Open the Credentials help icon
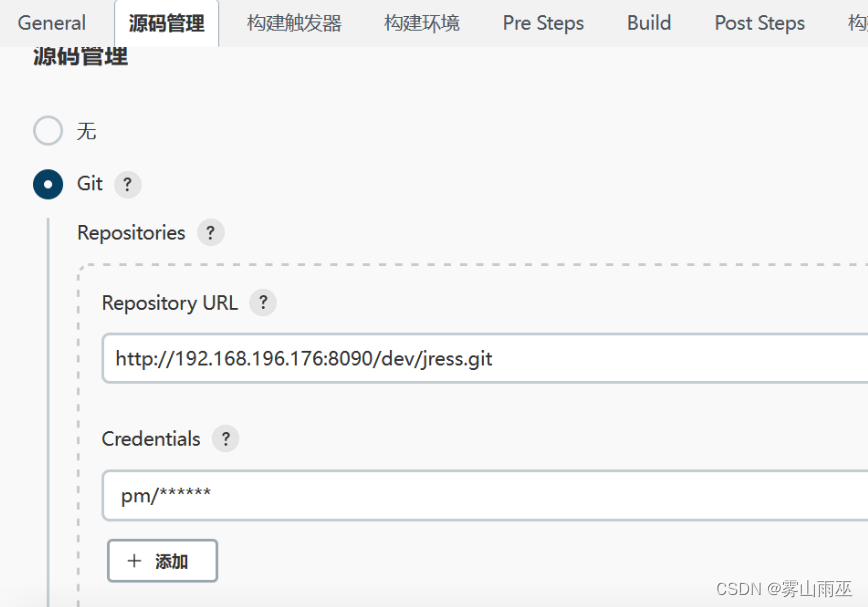This screenshot has height=607, width=868. click(225, 438)
